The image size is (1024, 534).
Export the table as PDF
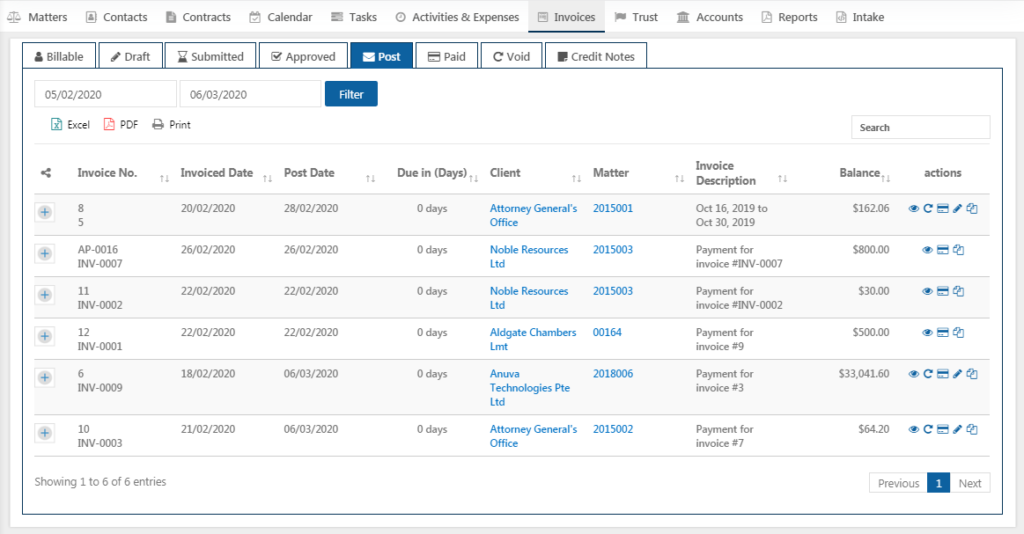point(121,125)
